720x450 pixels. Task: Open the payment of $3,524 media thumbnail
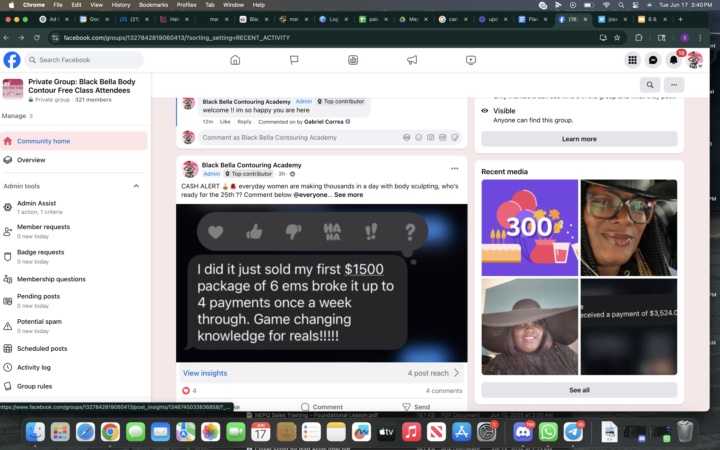(629, 326)
